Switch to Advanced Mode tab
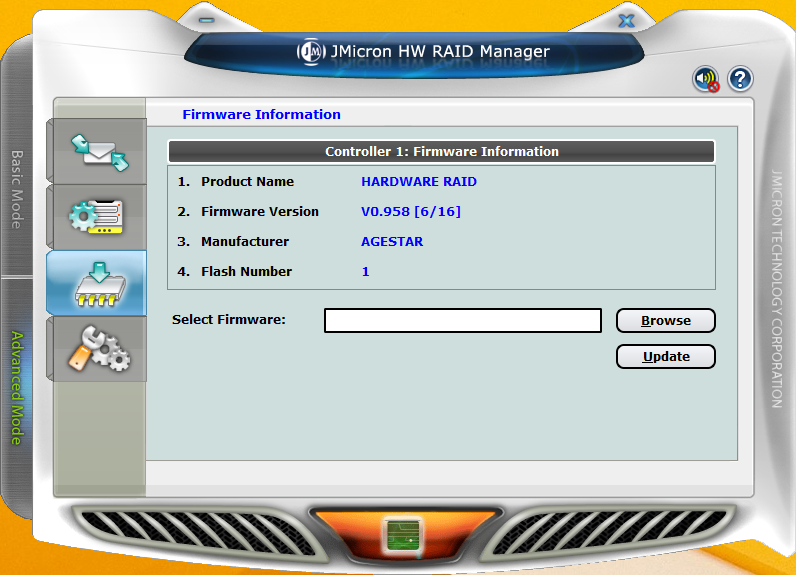 coord(17,388)
